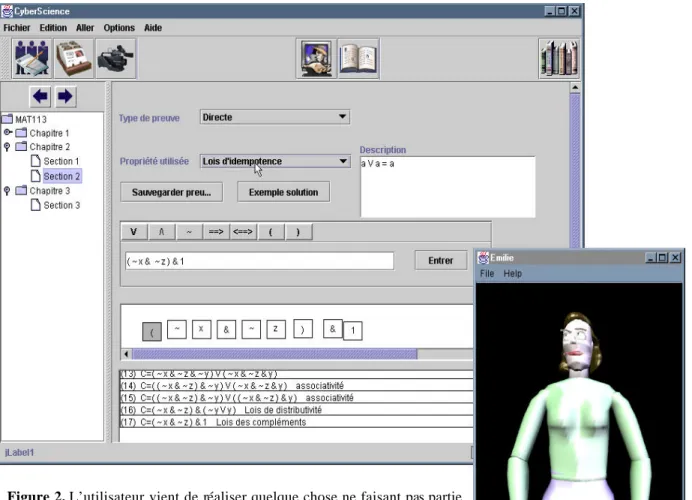Collapse the Chapitre 2 tree node handle
The image size is (692, 500).
click(7, 147)
